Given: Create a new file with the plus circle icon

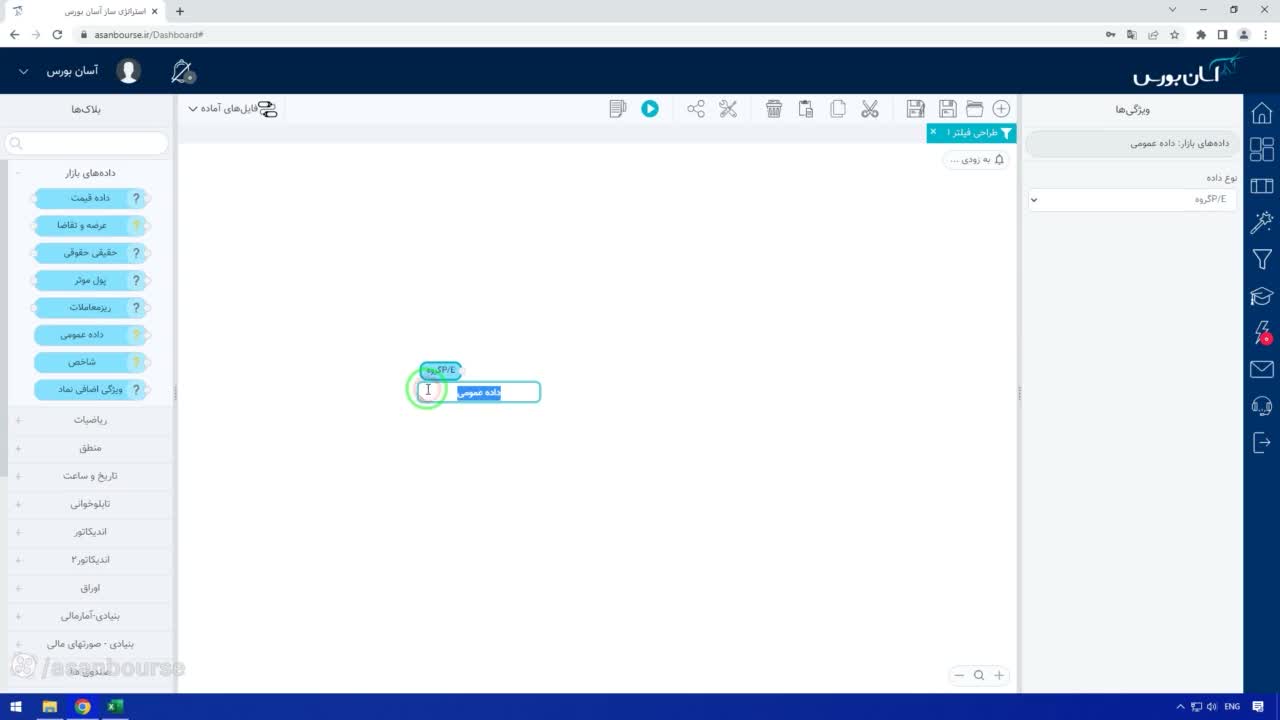Looking at the screenshot, I should 1001,108.
